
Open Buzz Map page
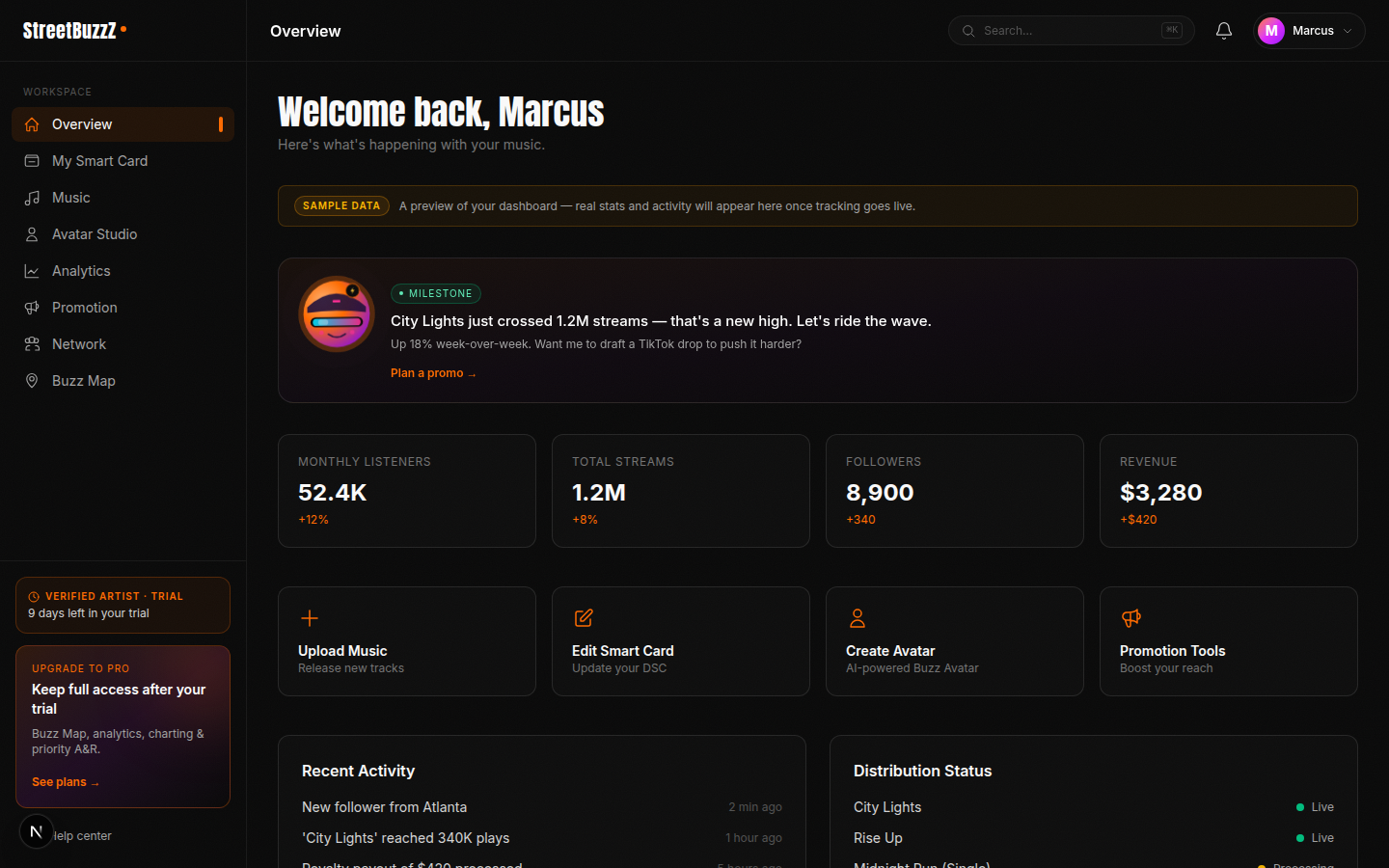pyautogui.click(x=123, y=381)
